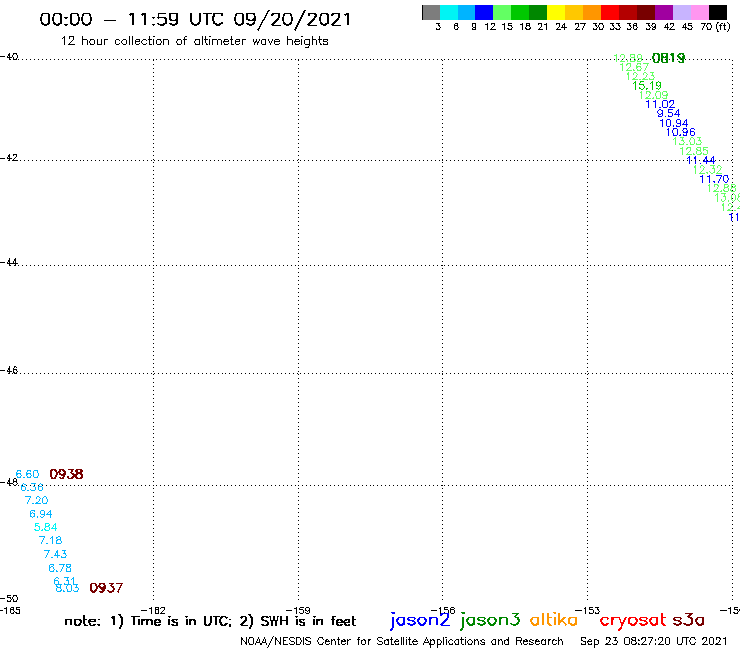The height and width of the screenshot is (650, 740).
Task: Click the jason3 satellite label
Action: 490,620
